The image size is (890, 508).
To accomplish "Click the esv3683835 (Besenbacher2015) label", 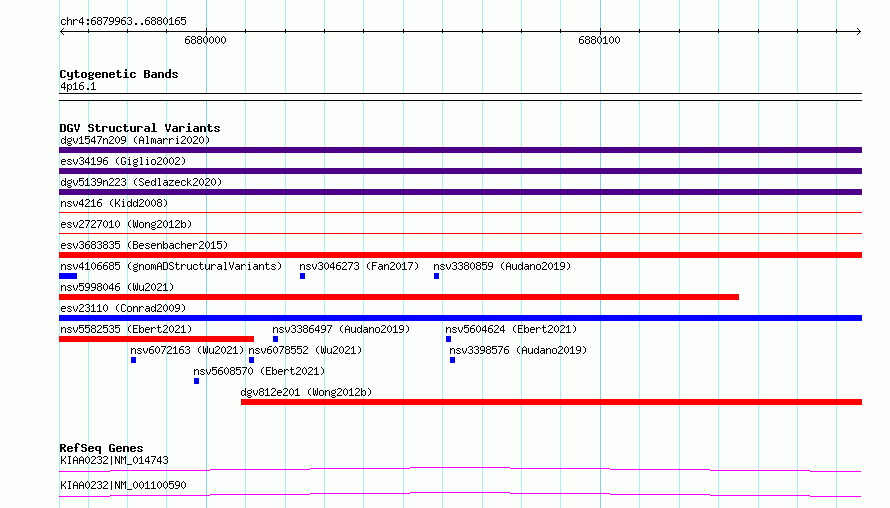I will [144, 245].
